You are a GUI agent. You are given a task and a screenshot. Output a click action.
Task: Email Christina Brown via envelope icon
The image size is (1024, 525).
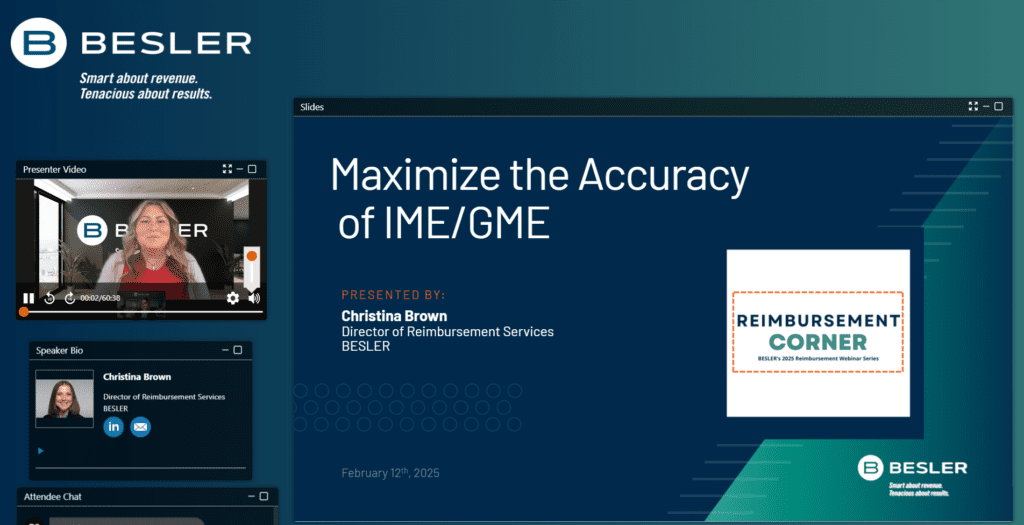point(140,427)
